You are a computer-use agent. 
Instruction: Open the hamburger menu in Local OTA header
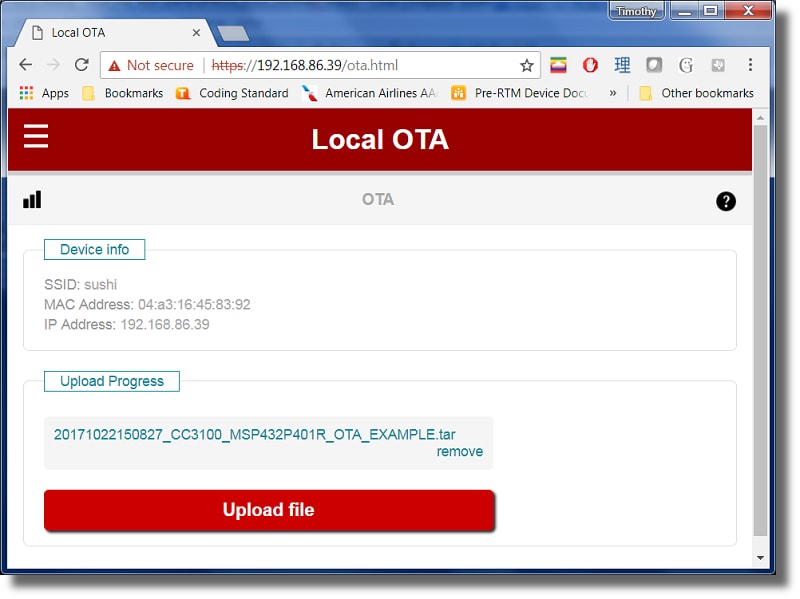[x=36, y=137]
